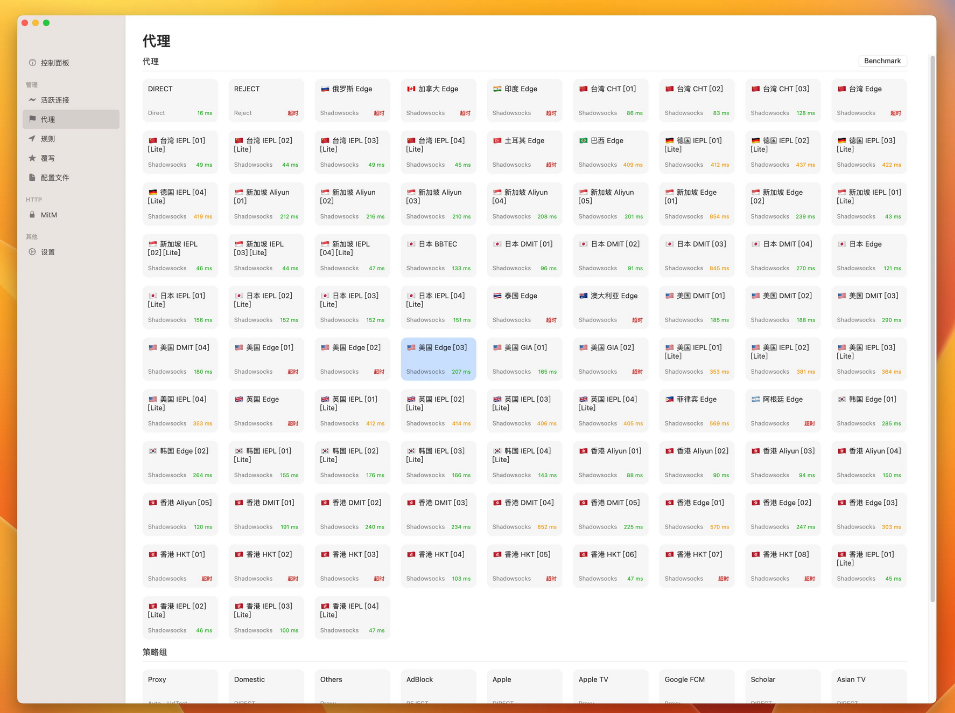Click the document icon for 配置文件
This screenshot has width=955, height=713.
[x=32, y=178]
